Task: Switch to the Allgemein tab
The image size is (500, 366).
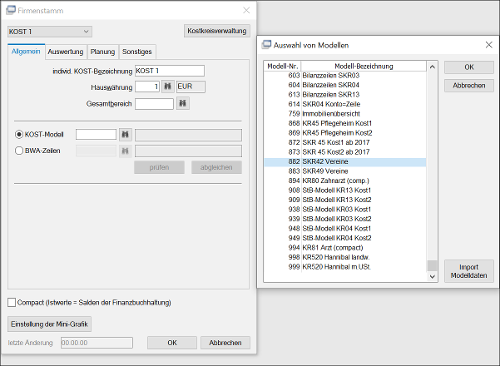Action: [26, 52]
